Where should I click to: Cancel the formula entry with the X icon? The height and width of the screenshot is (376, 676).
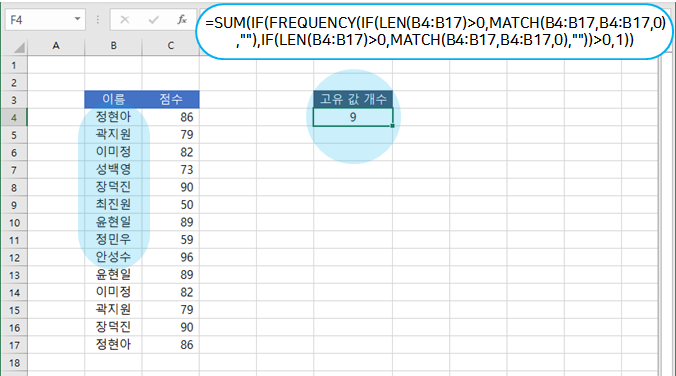(125, 20)
